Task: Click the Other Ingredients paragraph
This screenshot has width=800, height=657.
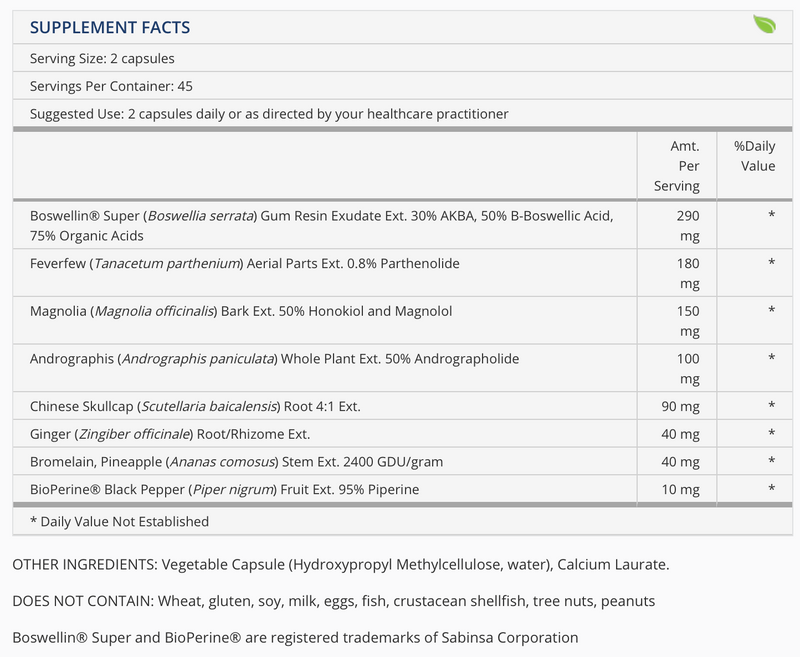Action: [x=340, y=565]
